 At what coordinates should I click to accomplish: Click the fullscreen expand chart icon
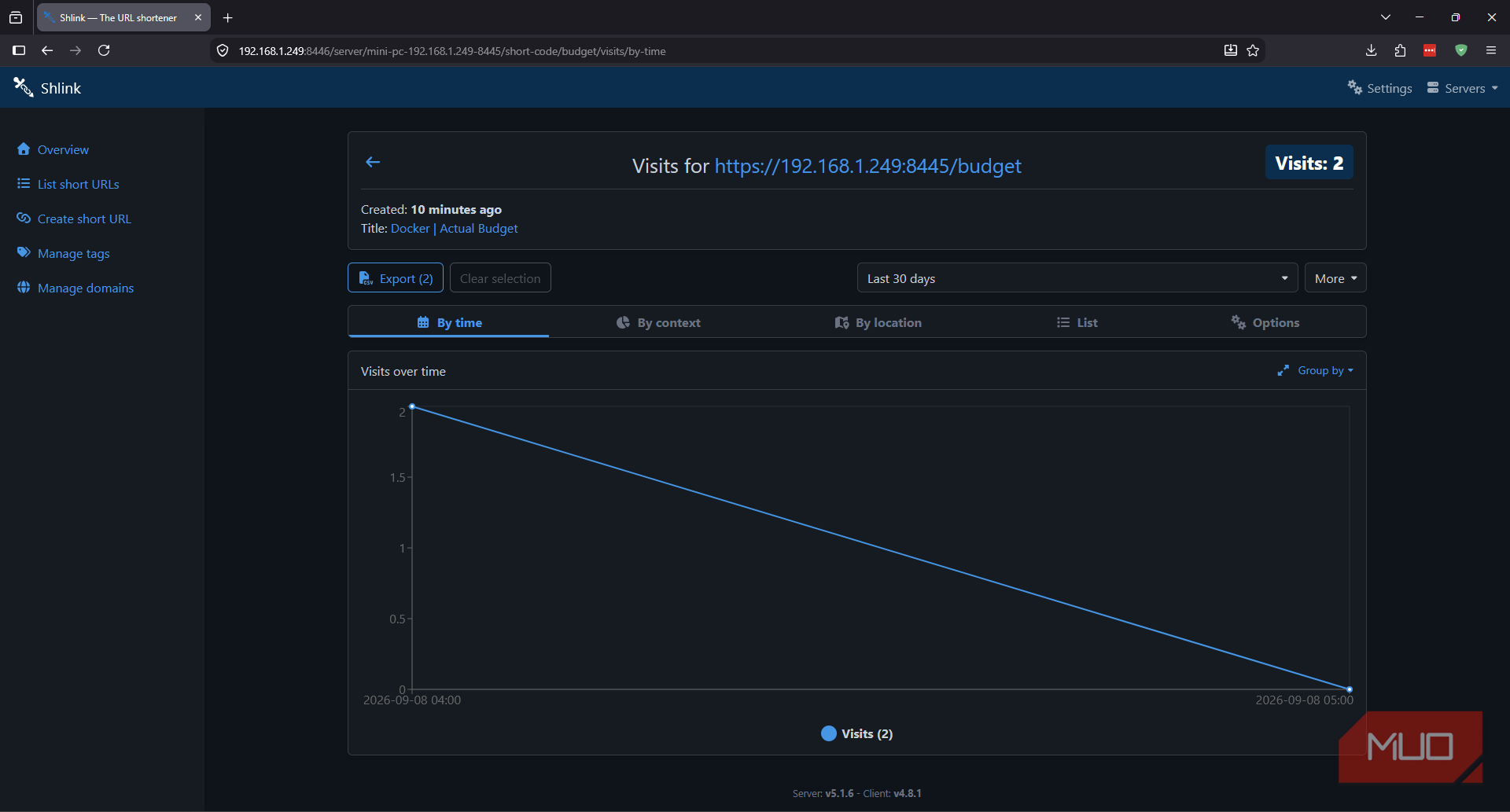pos(1283,370)
